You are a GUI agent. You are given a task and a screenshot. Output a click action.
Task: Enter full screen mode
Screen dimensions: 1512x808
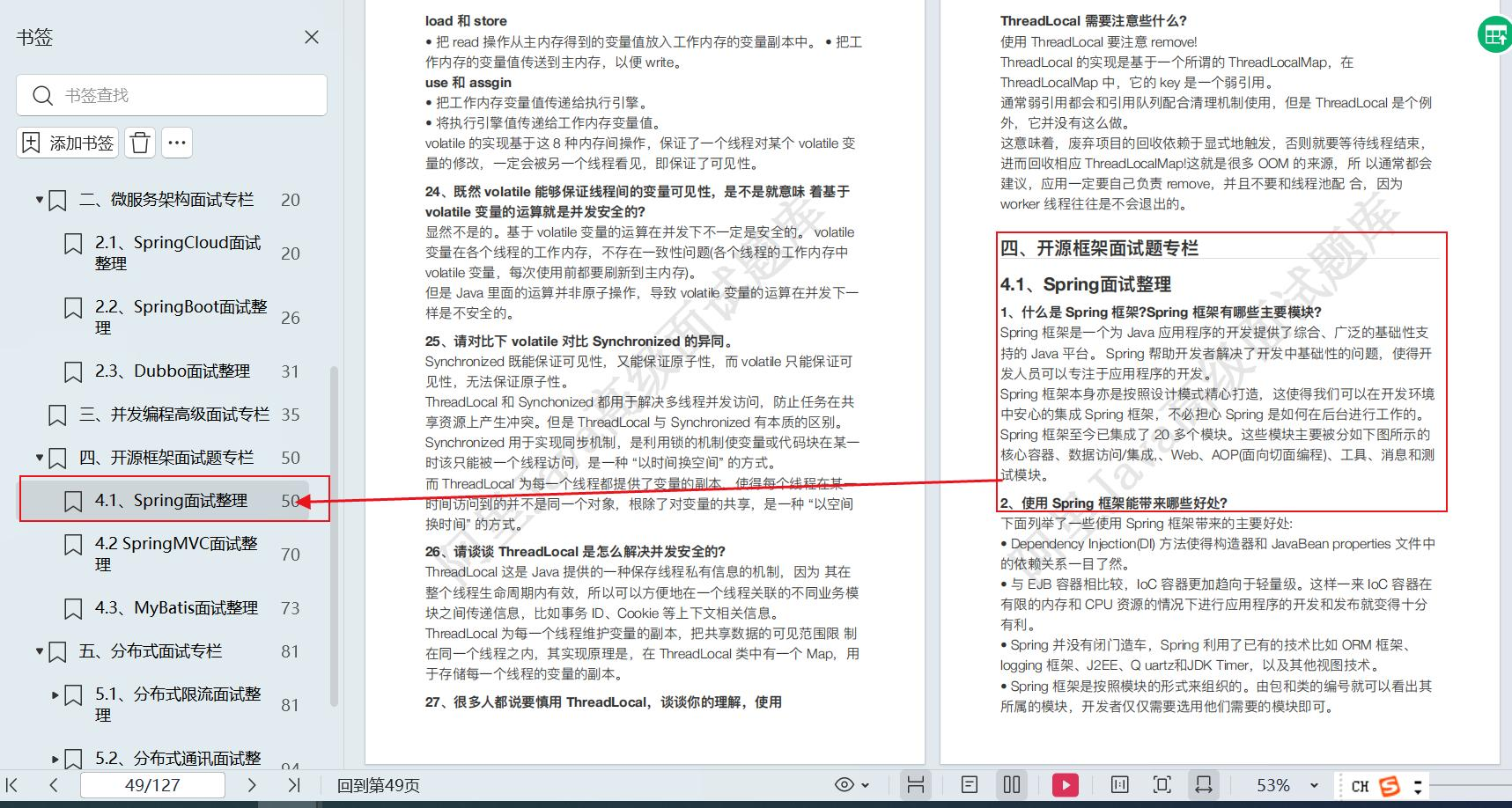coord(1162,784)
